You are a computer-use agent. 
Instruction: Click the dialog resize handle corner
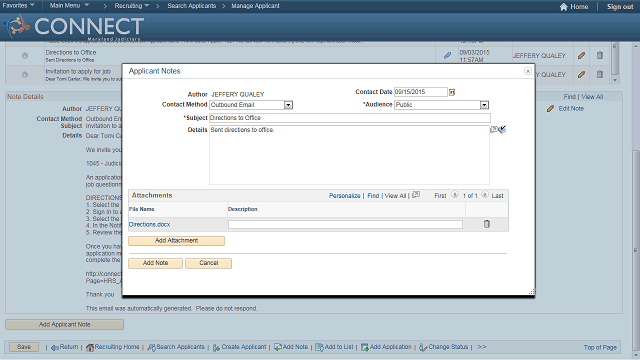pos(531,292)
